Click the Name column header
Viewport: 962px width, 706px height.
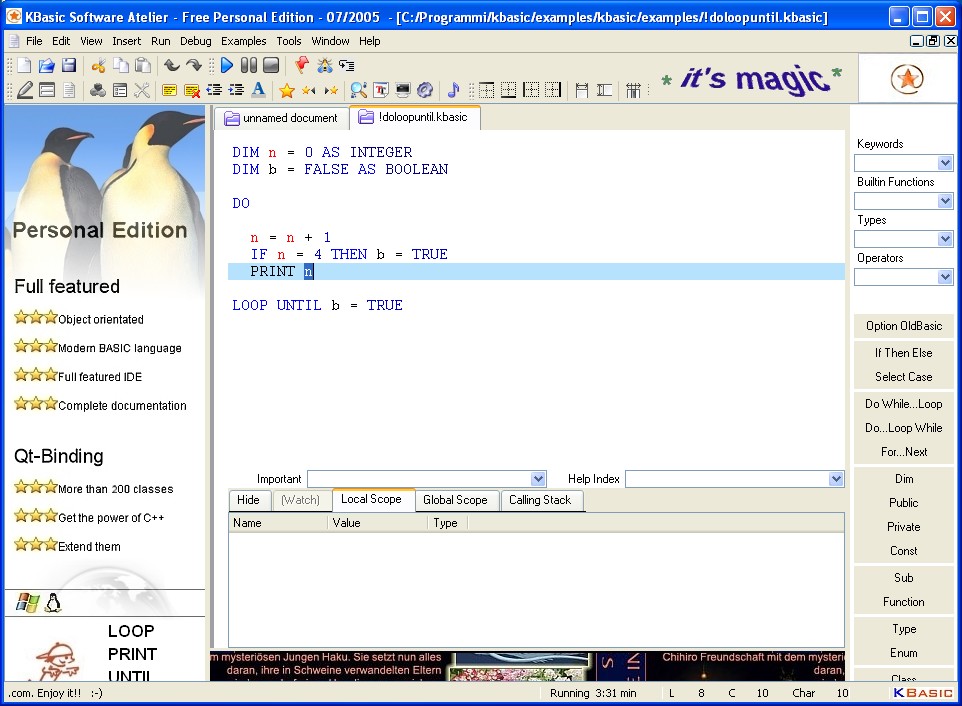pos(278,523)
